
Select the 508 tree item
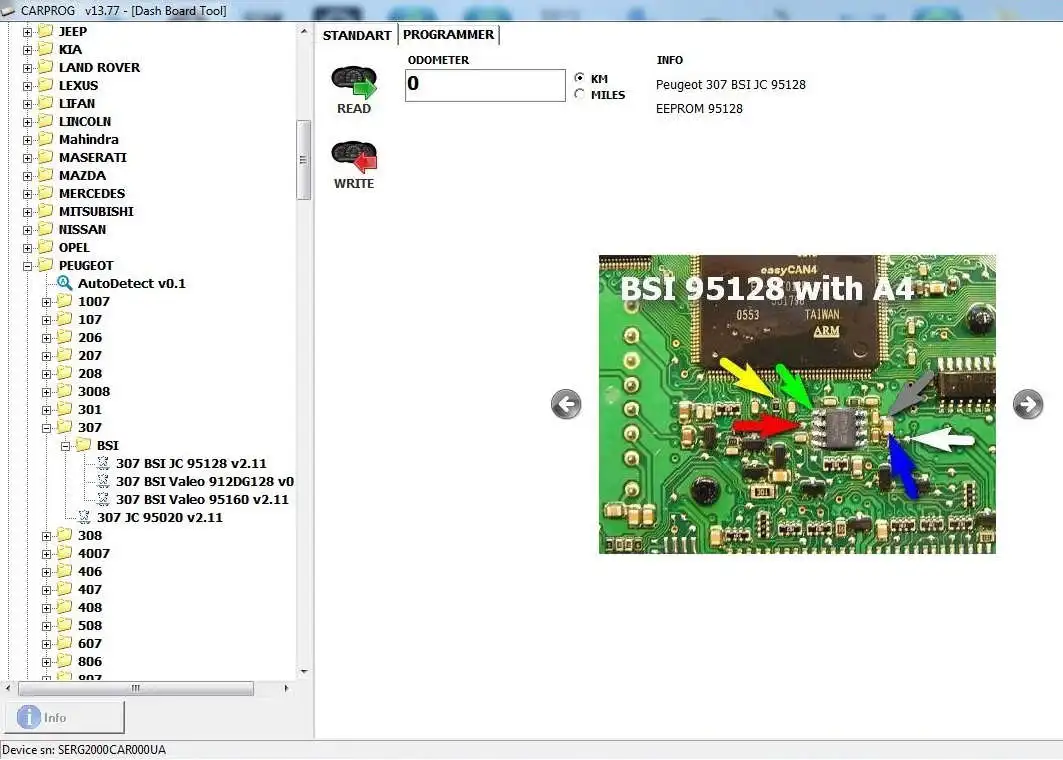click(x=89, y=625)
